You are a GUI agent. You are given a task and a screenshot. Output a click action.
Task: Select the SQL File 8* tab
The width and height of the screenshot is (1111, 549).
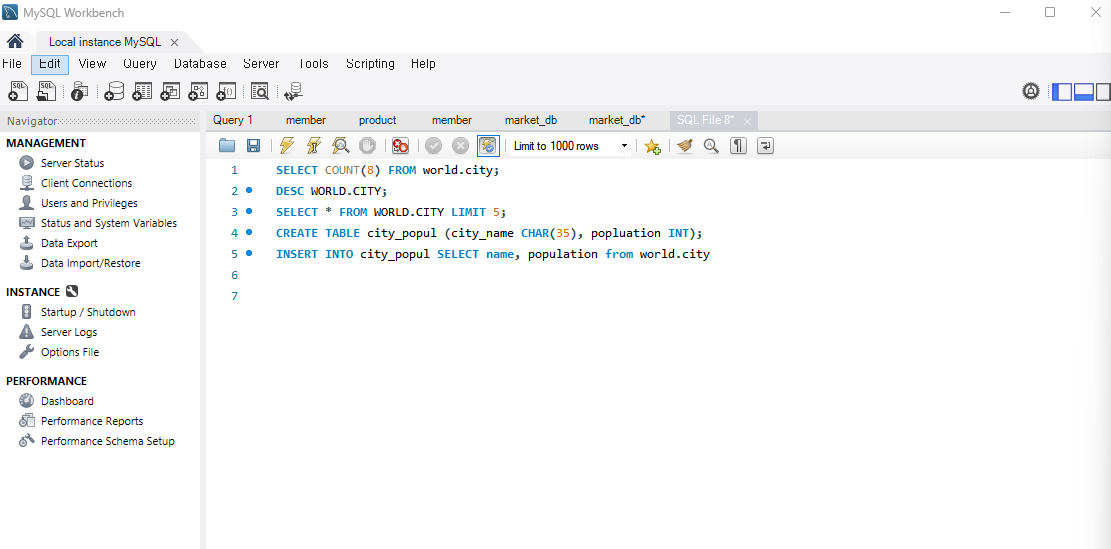click(705, 120)
